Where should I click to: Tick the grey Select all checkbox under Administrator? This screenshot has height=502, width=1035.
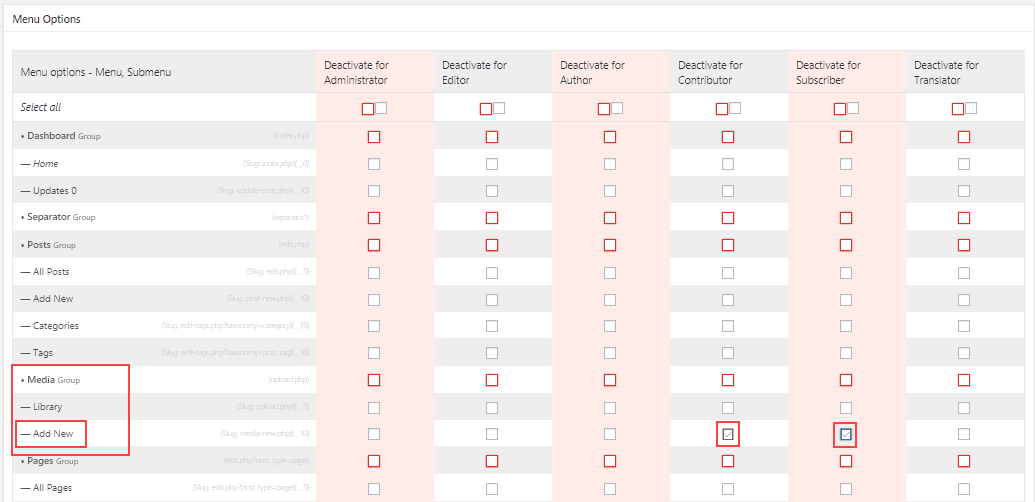381,108
